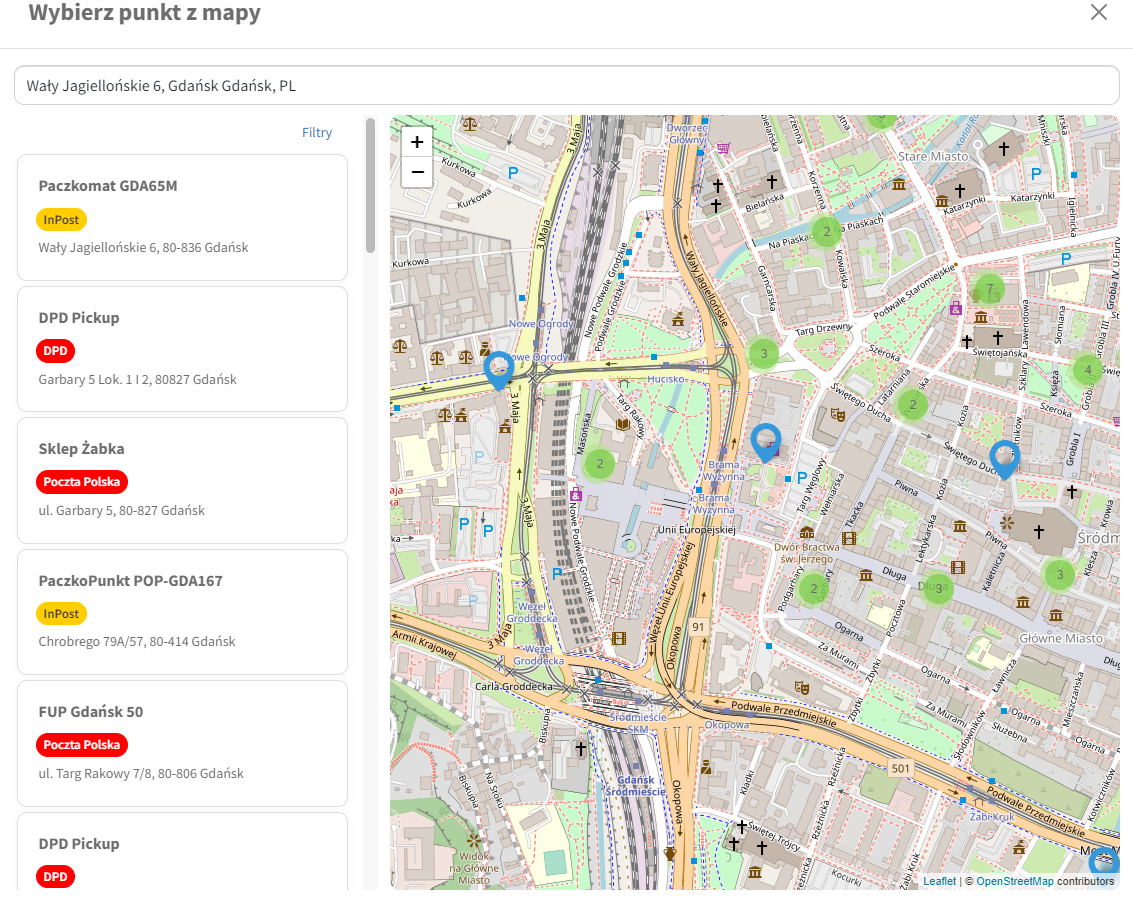1133x901 pixels.
Task: Click the address search field
Action: 566,85
